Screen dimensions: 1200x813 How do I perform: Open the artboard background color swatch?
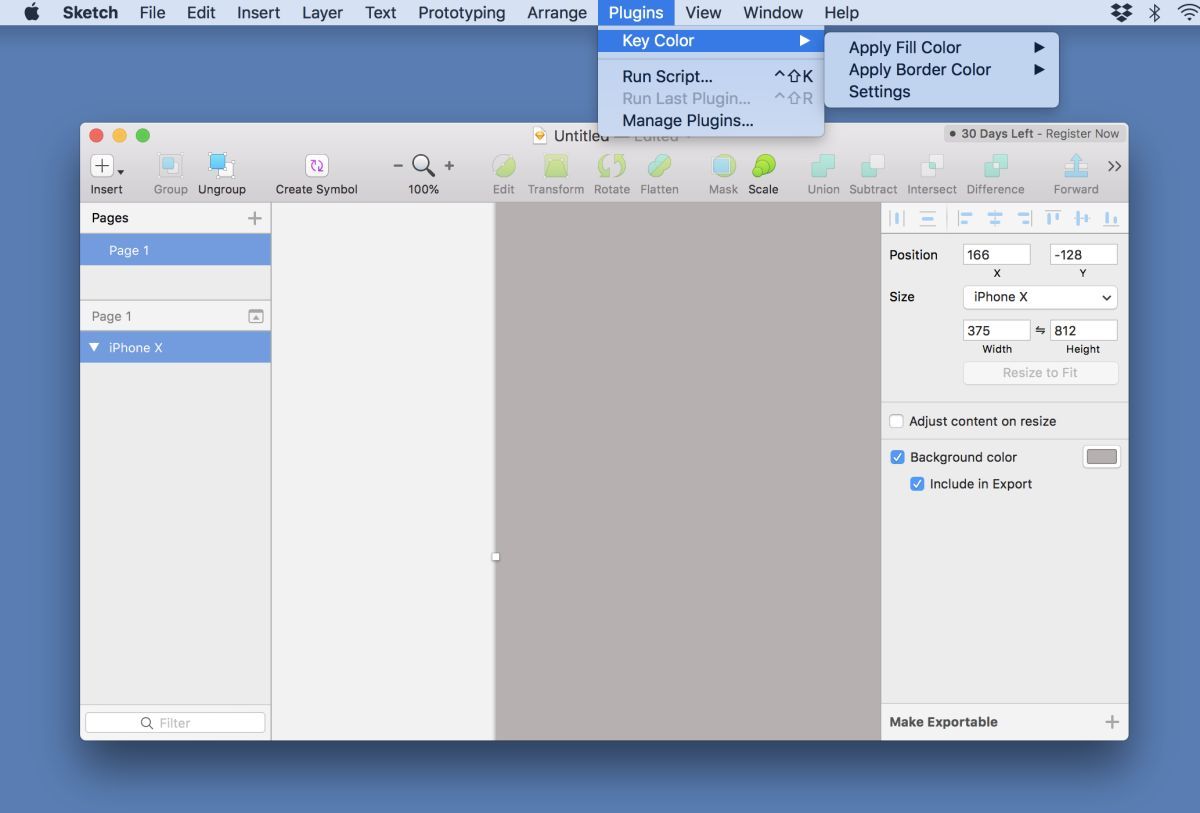[1102, 457]
